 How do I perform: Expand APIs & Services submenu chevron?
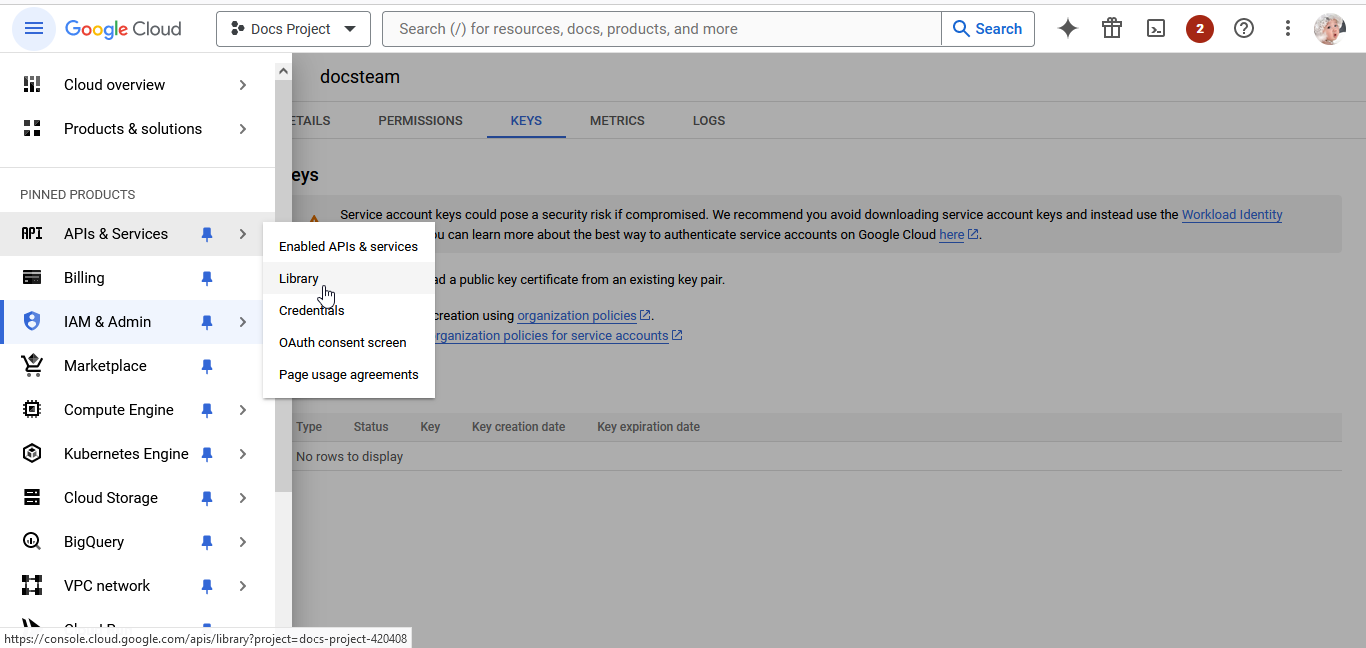243,234
